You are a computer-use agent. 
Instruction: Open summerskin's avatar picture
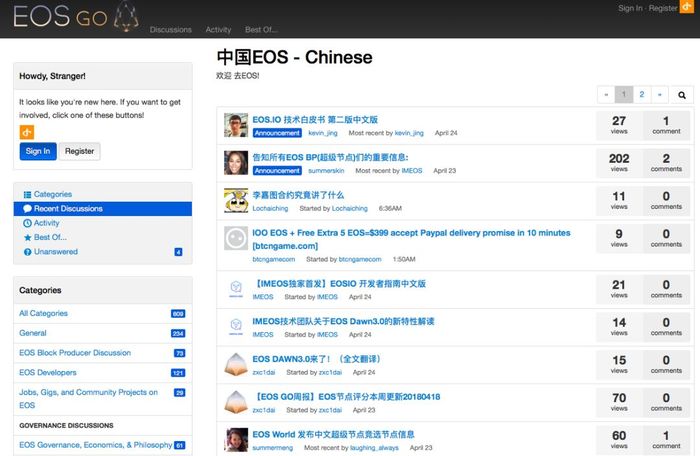[x=236, y=163]
